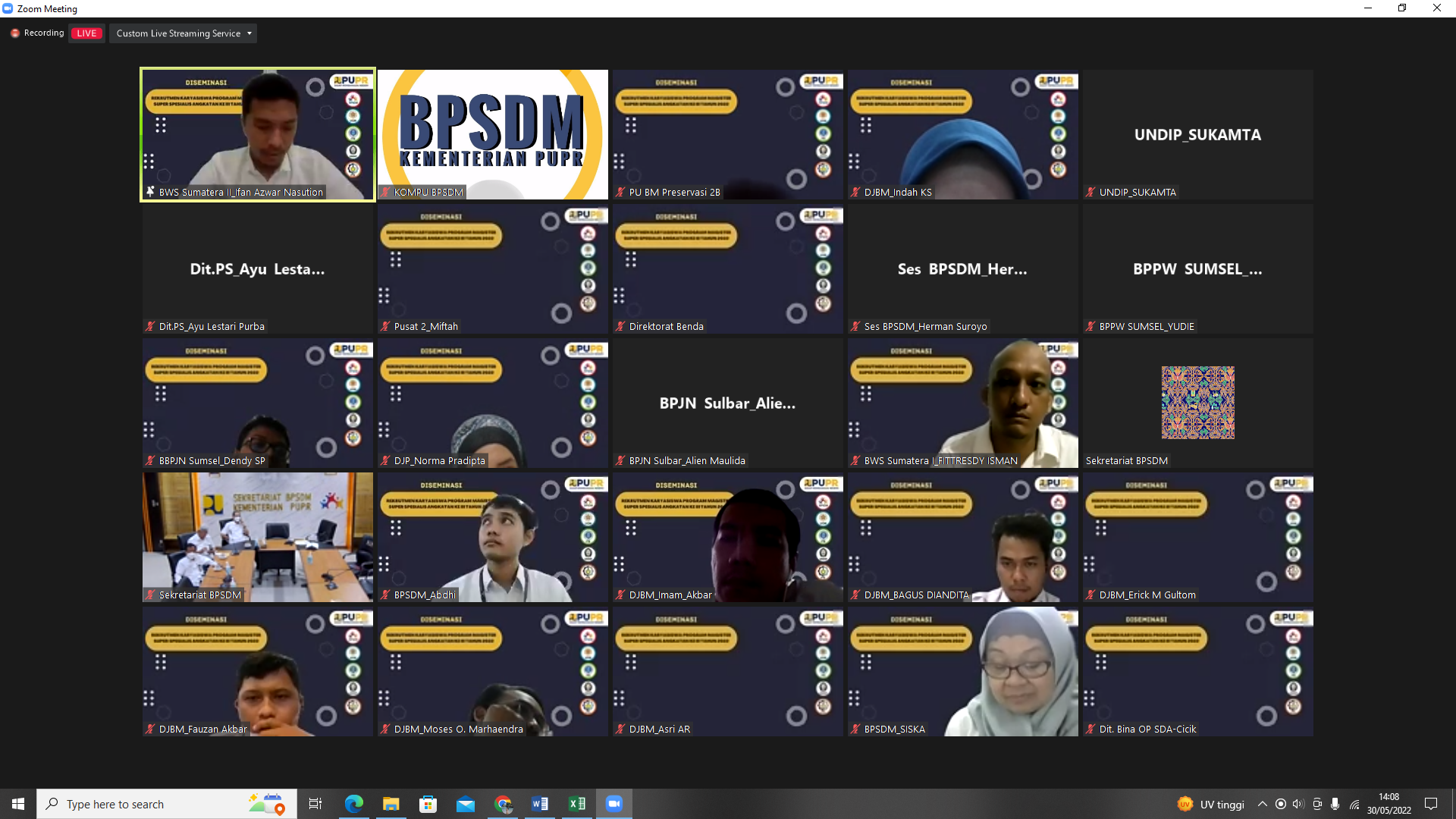The image size is (1456, 819).
Task: Select the Sekretariat BPSDM batik-pattern avatar tile
Action: tap(1198, 403)
